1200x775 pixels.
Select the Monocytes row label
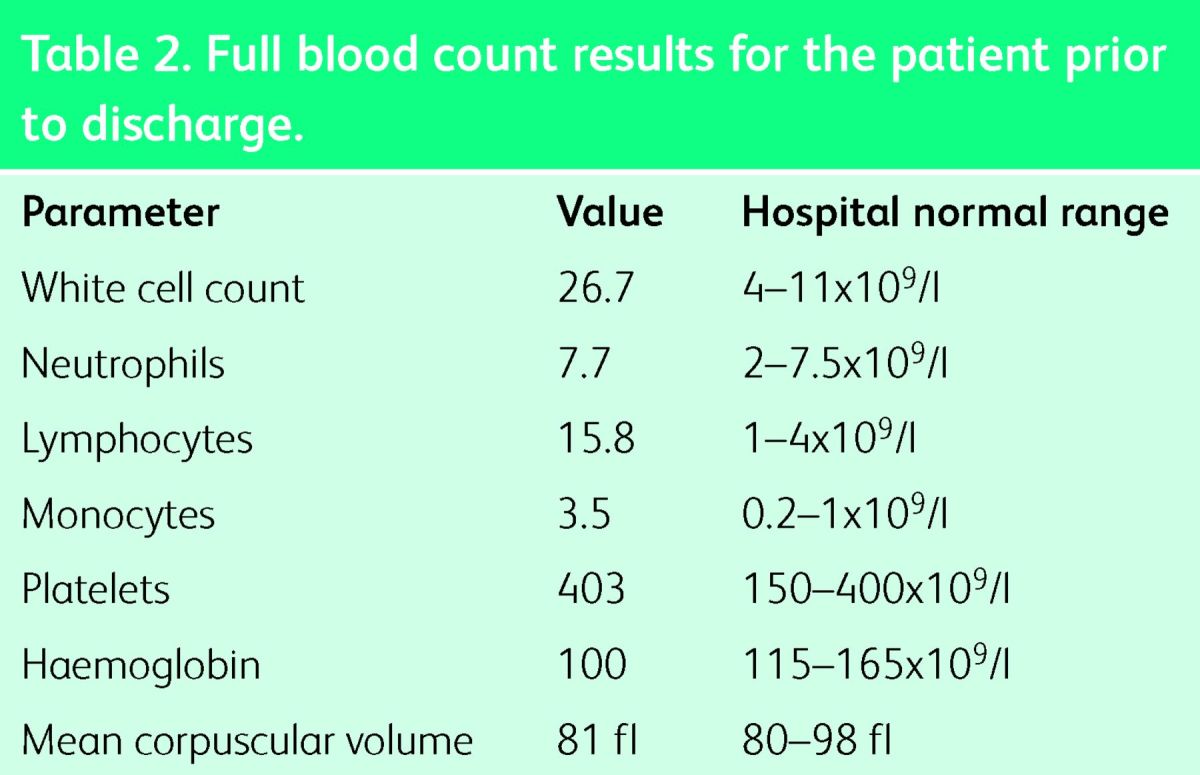click(118, 515)
